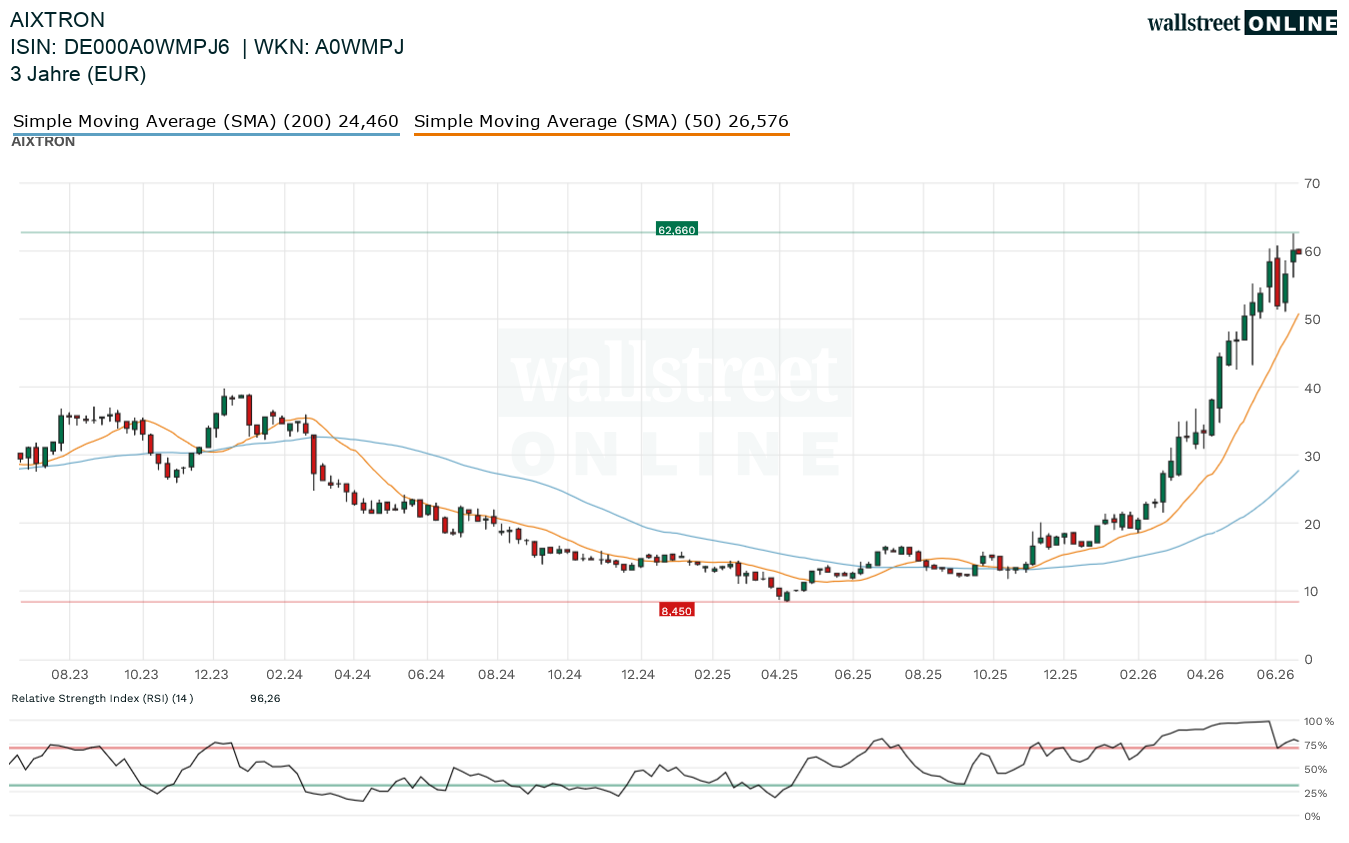The height and width of the screenshot is (843, 1349).
Task: Click the AIXTRON series label under legend
Action: click(43, 142)
